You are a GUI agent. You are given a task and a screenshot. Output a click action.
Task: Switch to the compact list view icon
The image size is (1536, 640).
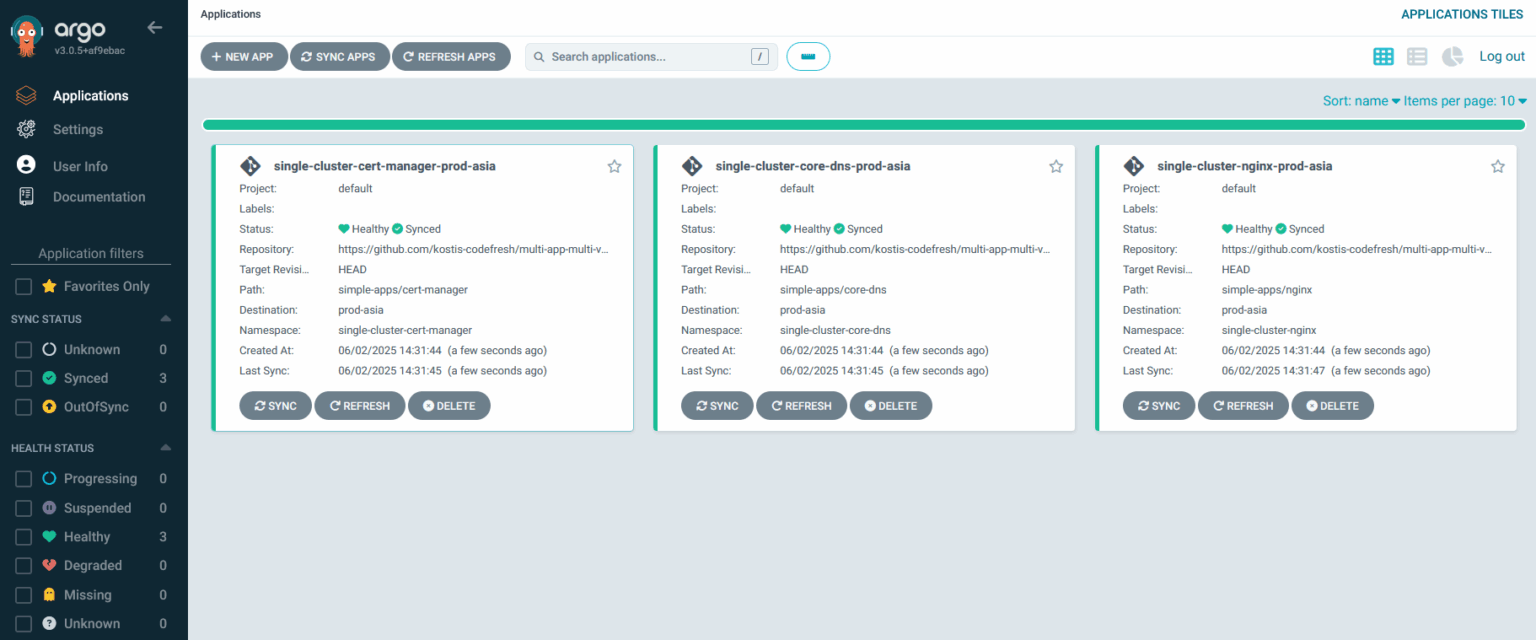[1417, 56]
